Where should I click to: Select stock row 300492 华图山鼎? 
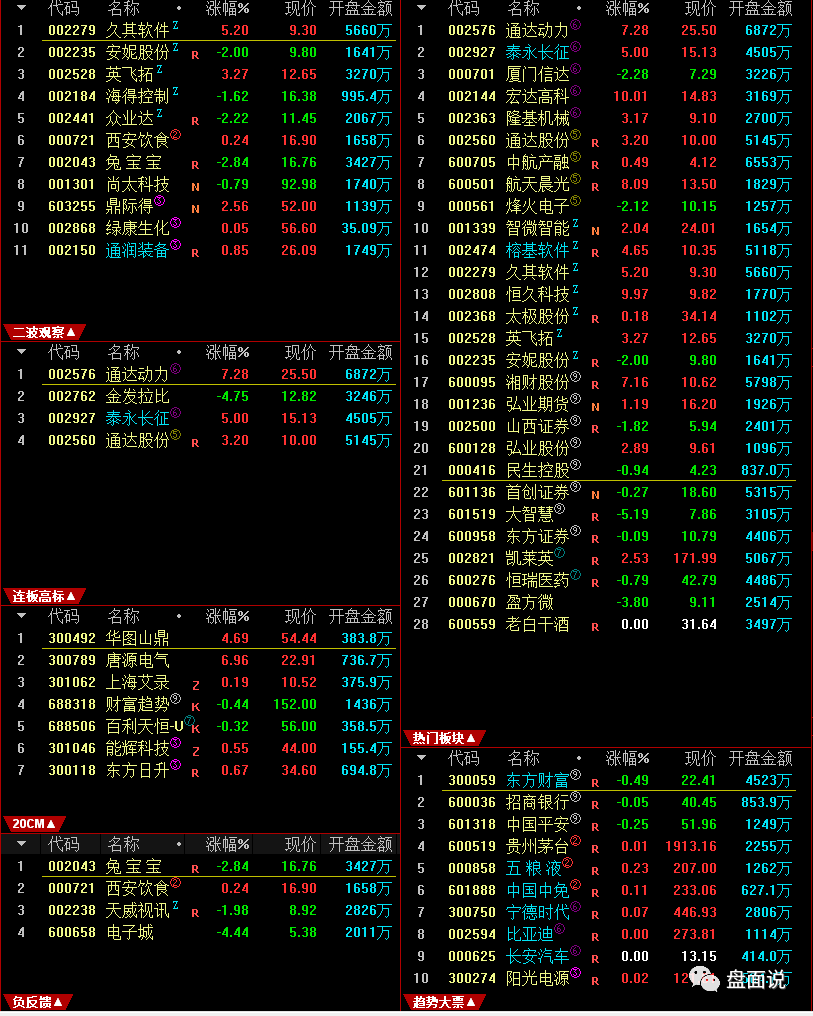coord(201,638)
